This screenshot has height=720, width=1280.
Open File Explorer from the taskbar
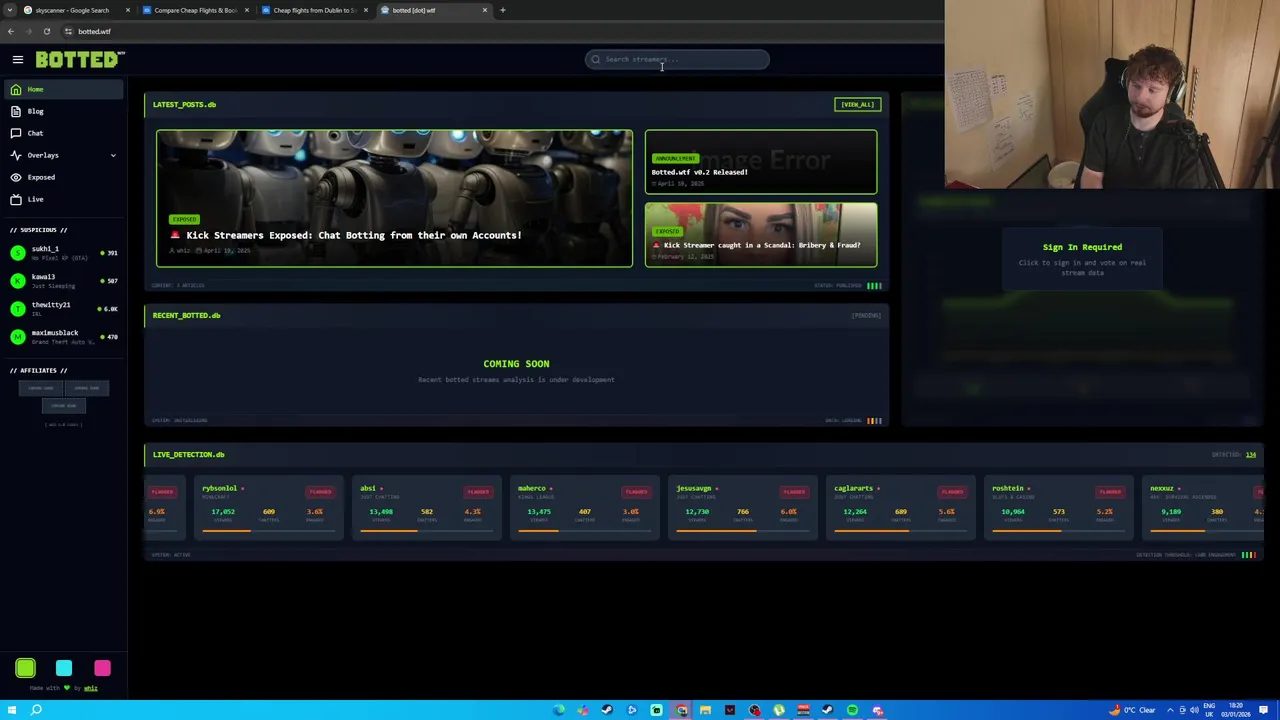tap(705, 710)
